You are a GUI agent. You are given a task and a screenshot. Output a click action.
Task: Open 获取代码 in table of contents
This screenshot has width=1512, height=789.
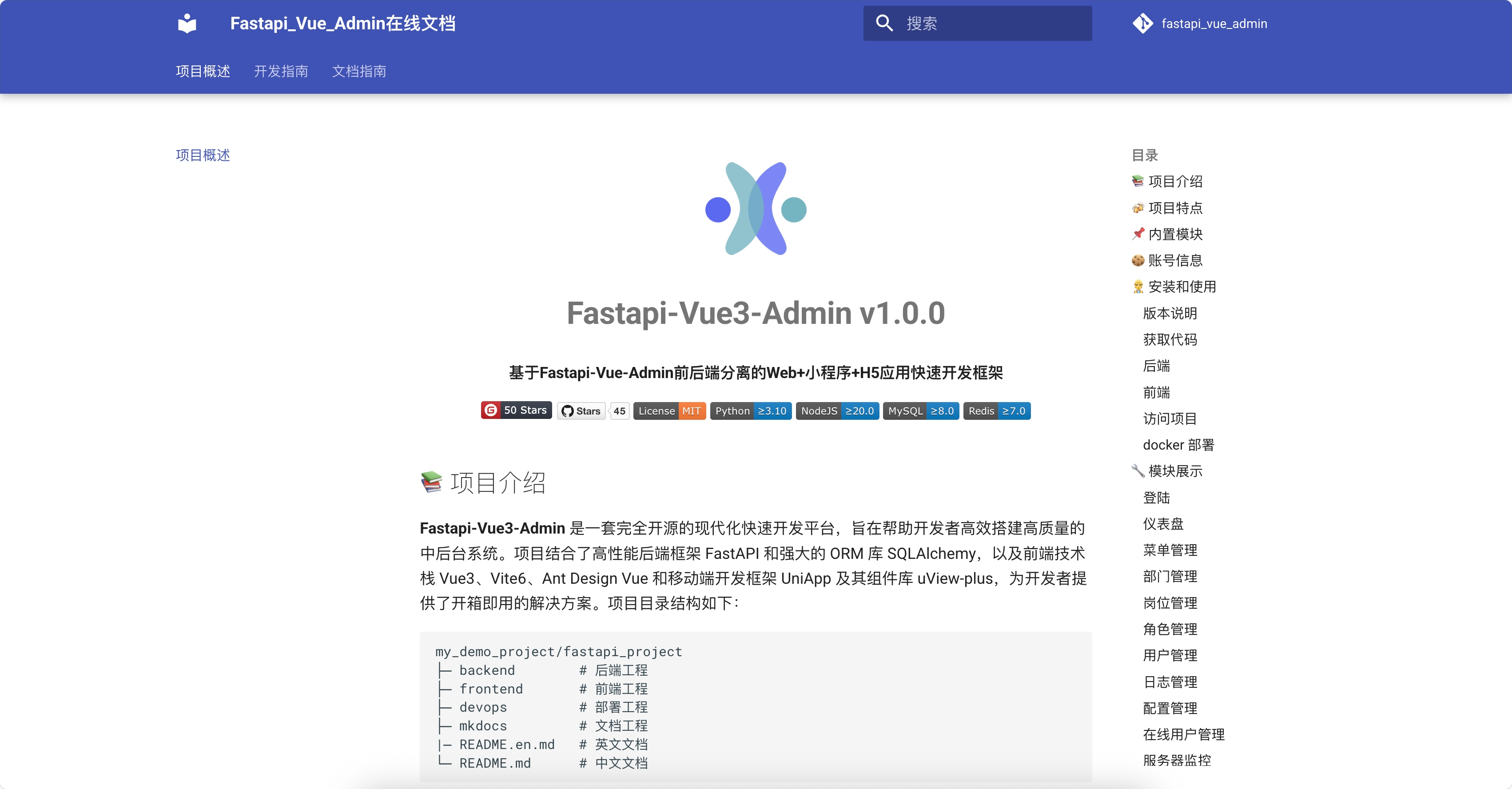click(x=1170, y=339)
